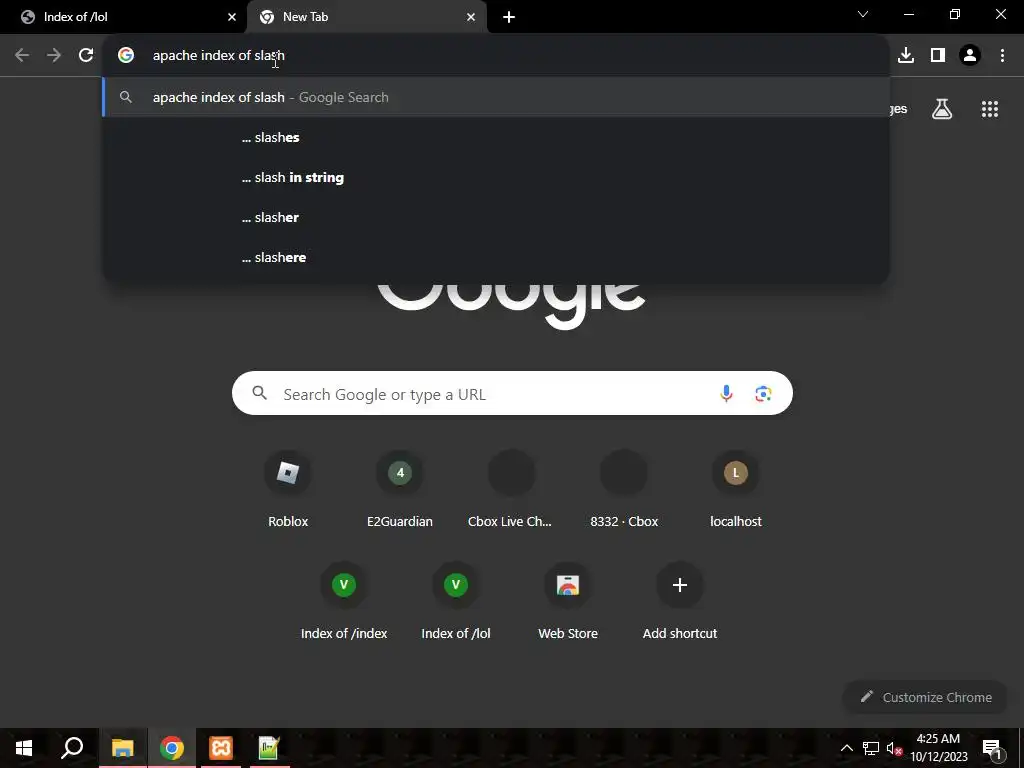Open a new tab with plus button

point(509,17)
